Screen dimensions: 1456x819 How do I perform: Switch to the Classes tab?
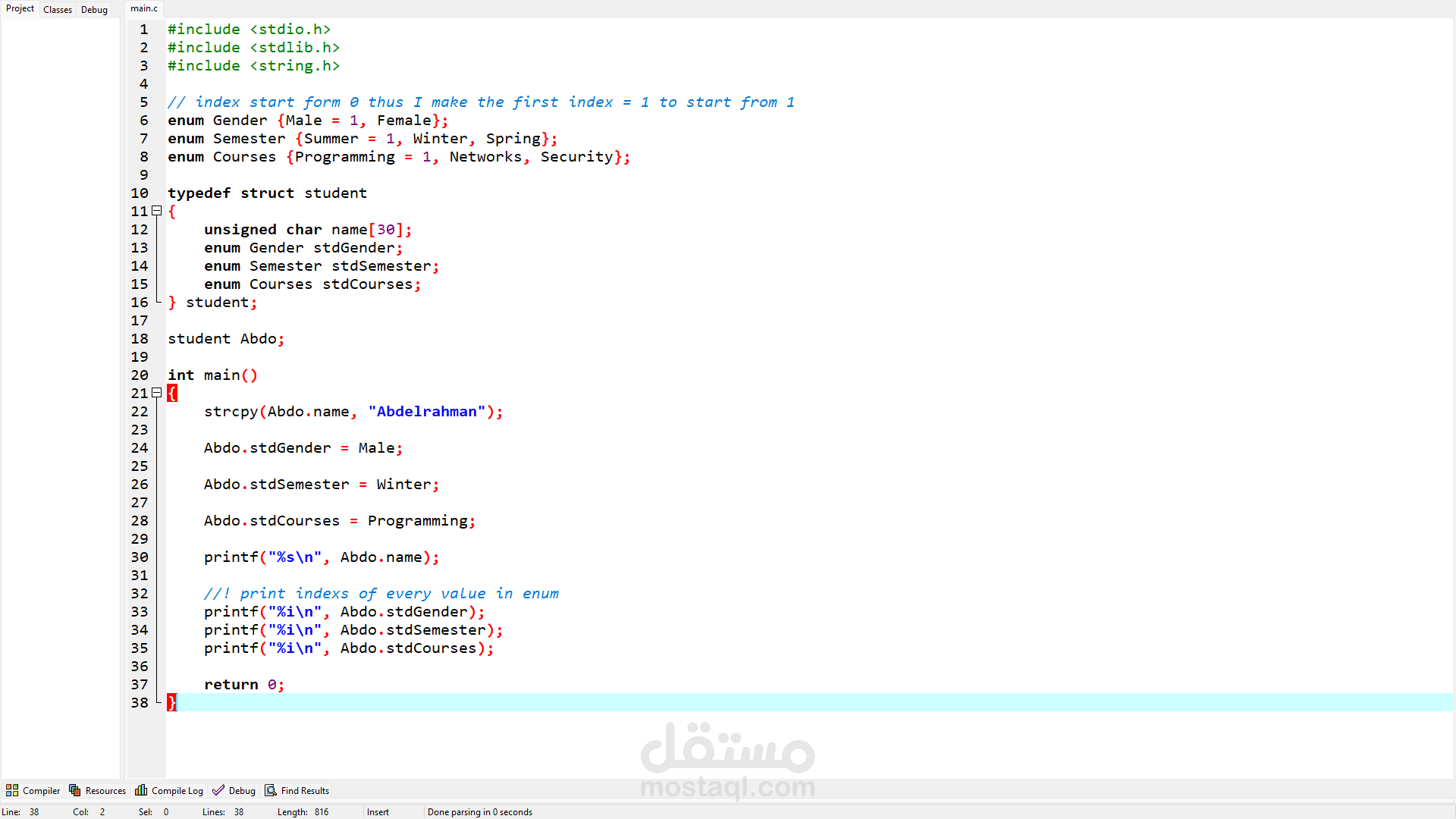click(58, 9)
